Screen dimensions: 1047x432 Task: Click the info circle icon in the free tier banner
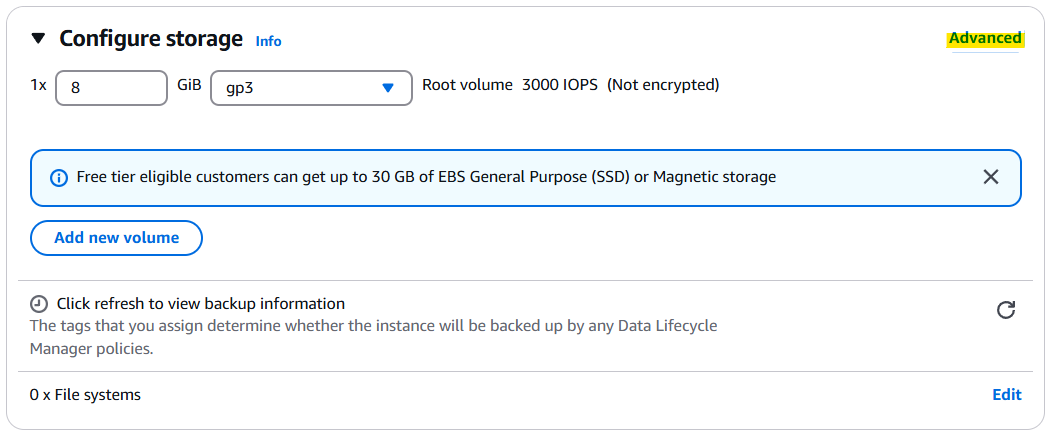click(x=59, y=178)
